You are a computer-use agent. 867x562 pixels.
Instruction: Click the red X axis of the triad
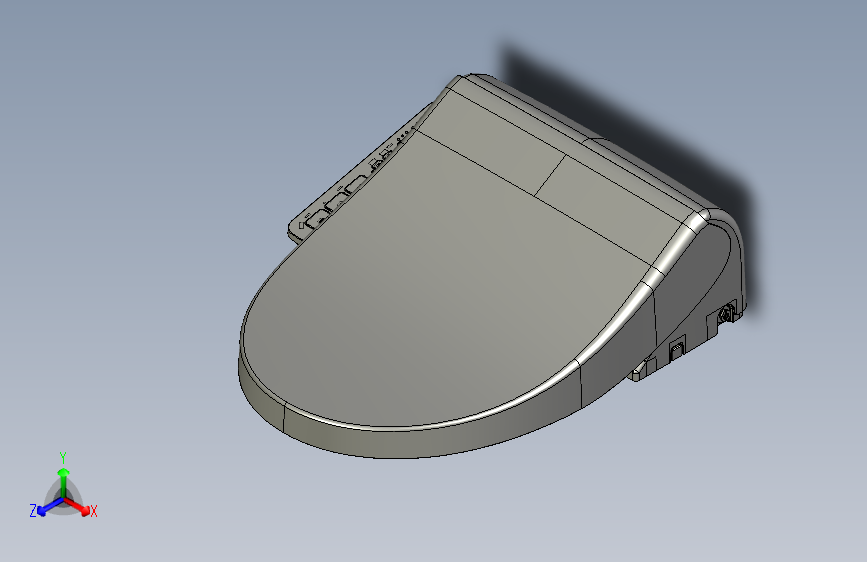pyautogui.click(x=77, y=507)
